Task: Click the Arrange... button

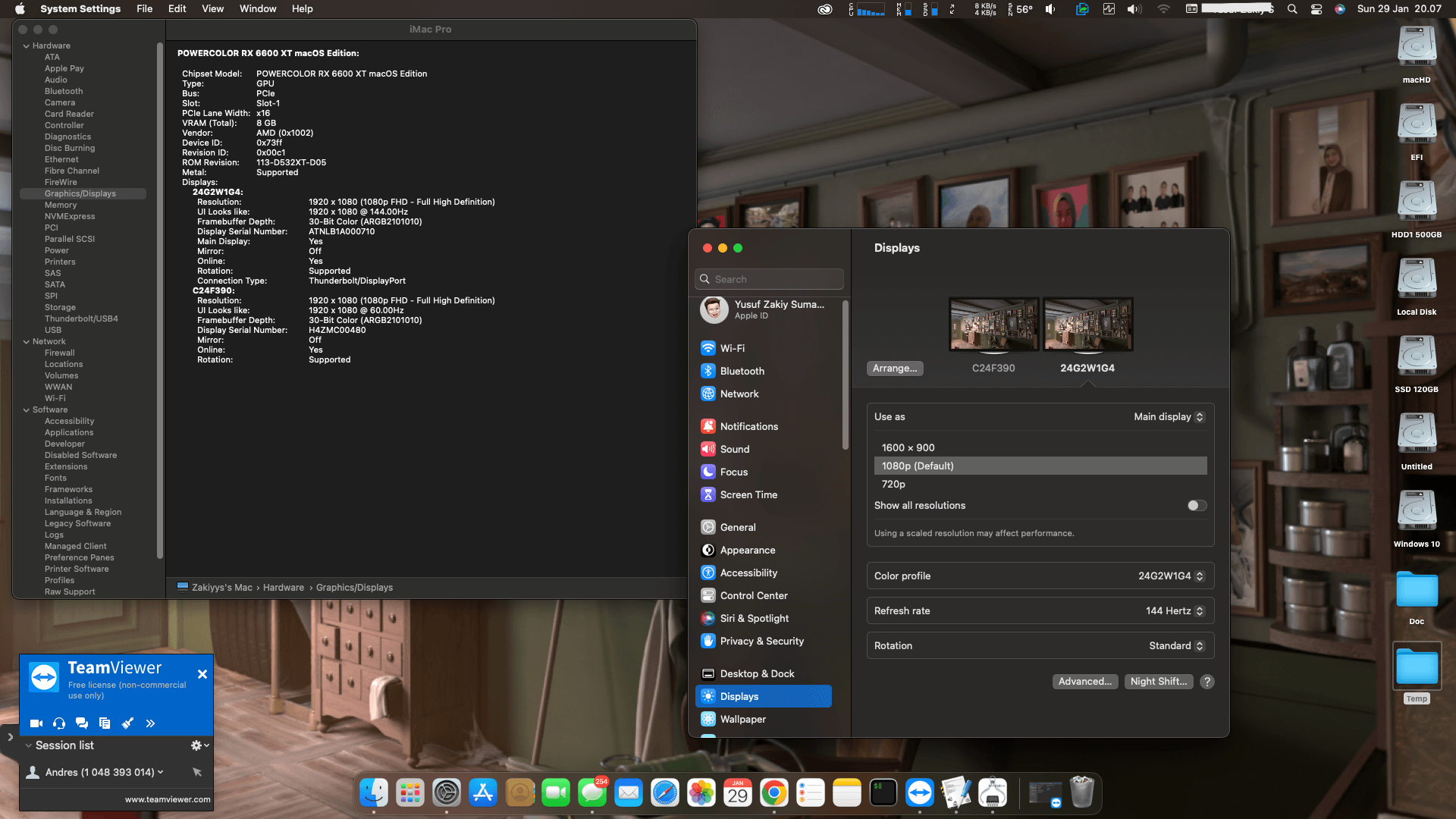Action: (x=895, y=369)
